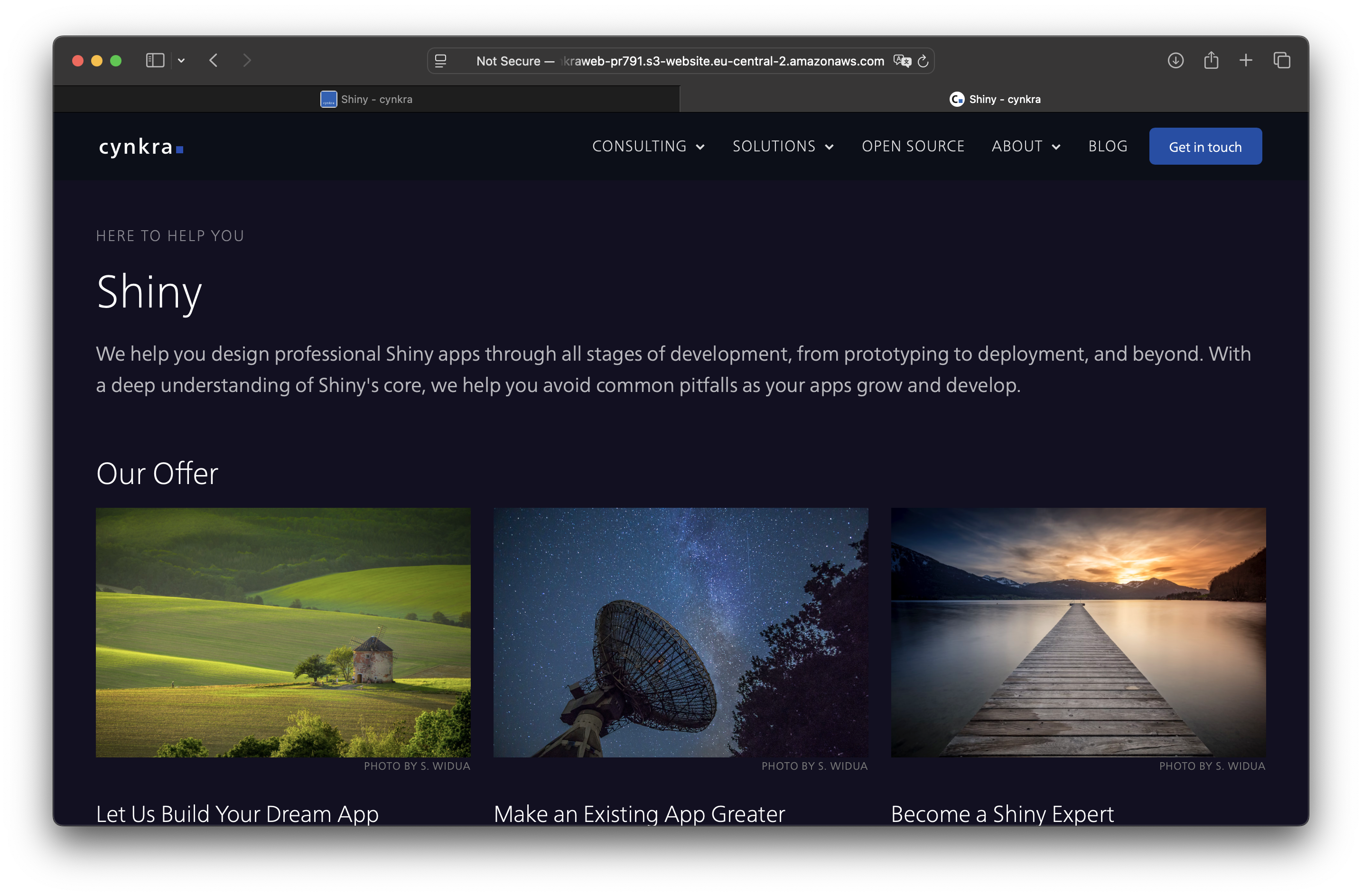Screen dimensions: 1362x896
Task: Expand the ABOUT menu
Action: click(x=1026, y=147)
